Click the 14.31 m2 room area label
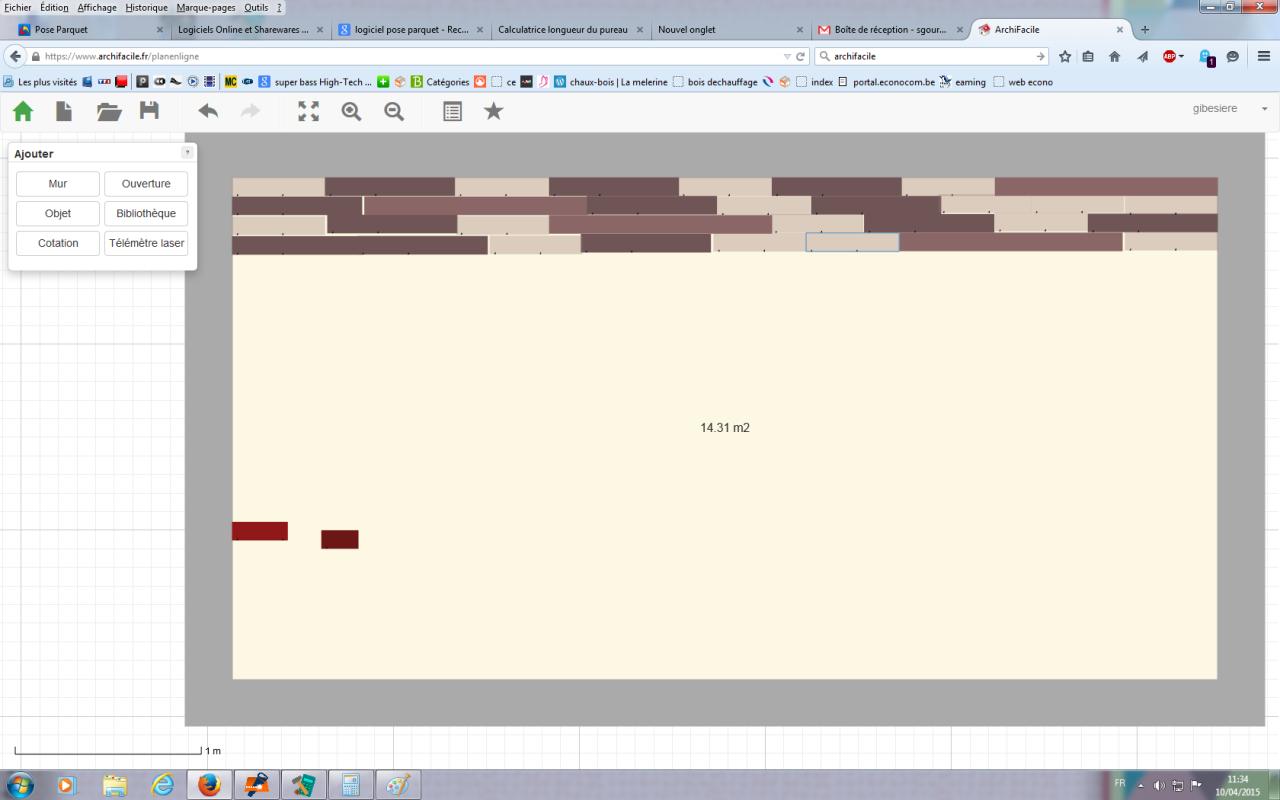 click(725, 428)
